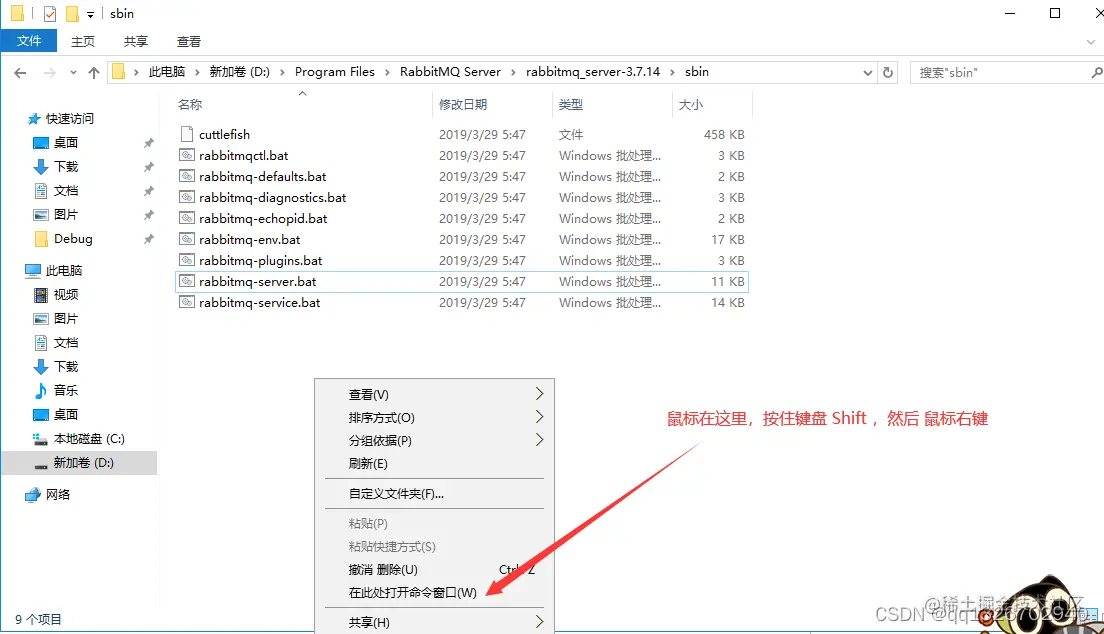Open the 文件 ribbon tab
This screenshot has width=1104, height=634.
click(x=29, y=41)
